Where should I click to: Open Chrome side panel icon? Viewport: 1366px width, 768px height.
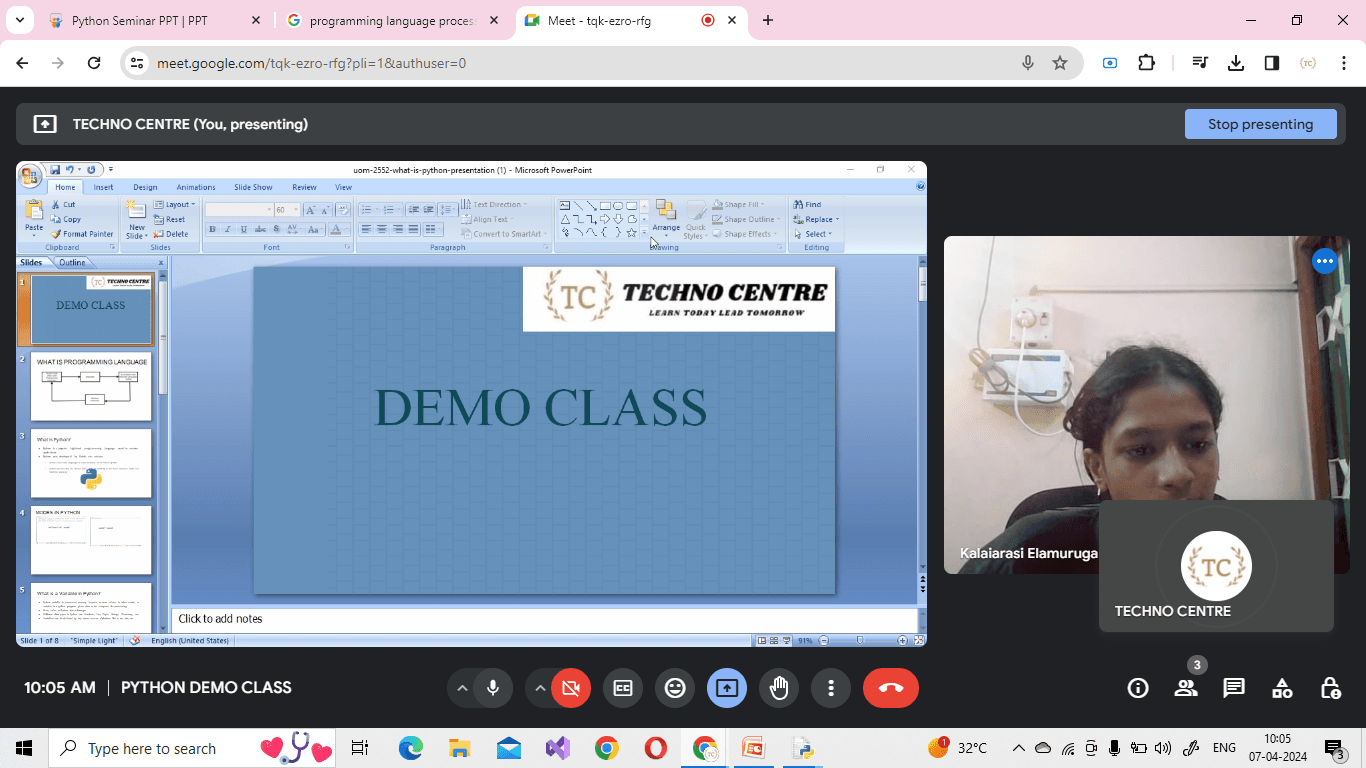(1272, 63)
